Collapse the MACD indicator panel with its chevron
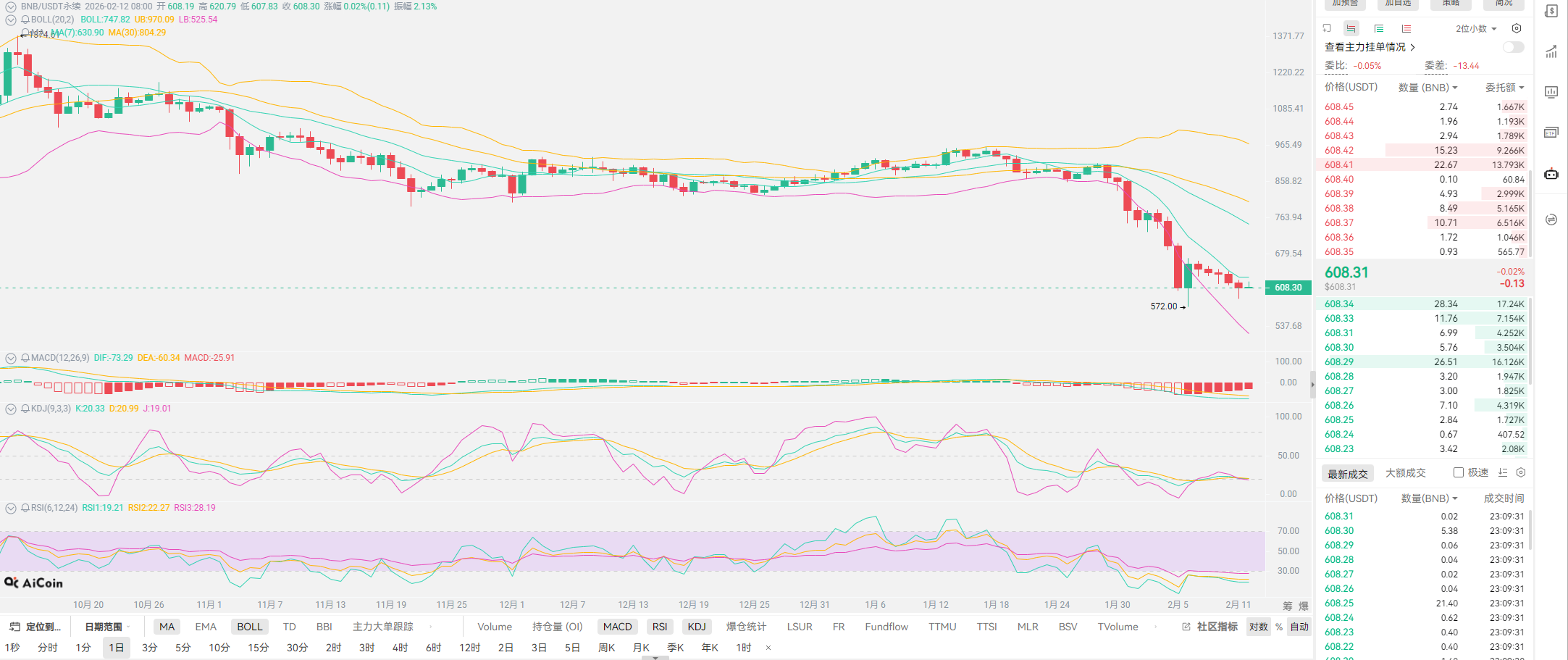Image resolution: width=1568 pixels, height=660 pixels. coord(11,358)
